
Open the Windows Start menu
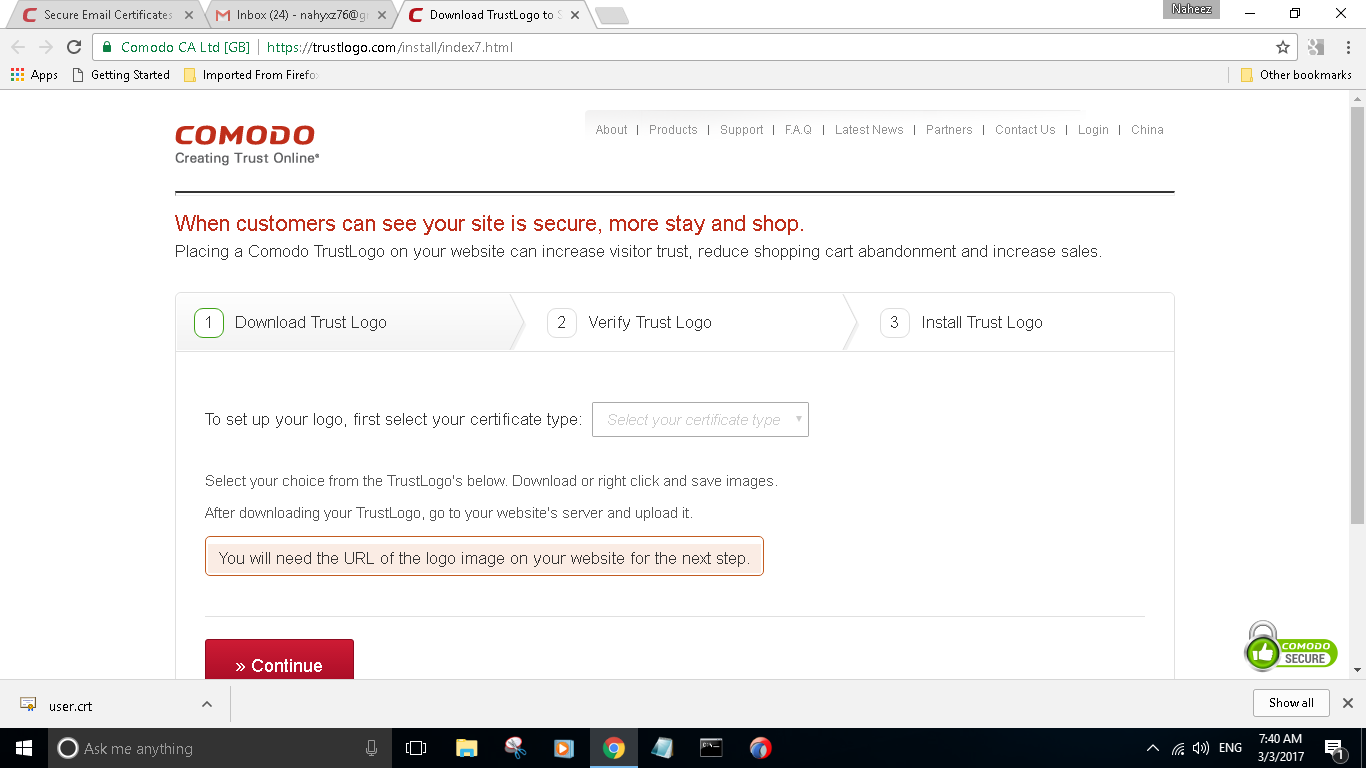tap(24, 748)
